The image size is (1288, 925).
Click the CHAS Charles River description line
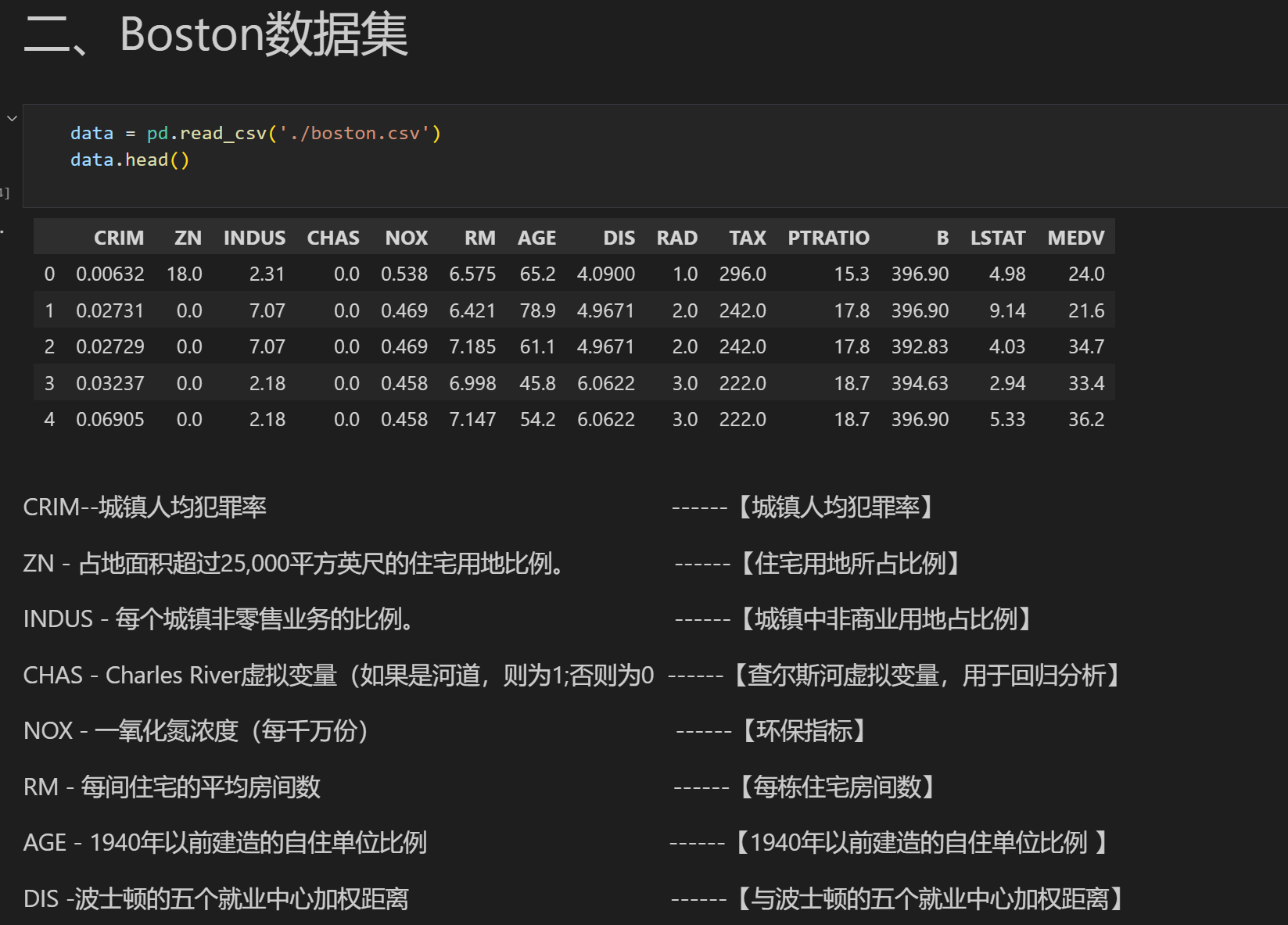pyautogui.click(x=339, y=676)
